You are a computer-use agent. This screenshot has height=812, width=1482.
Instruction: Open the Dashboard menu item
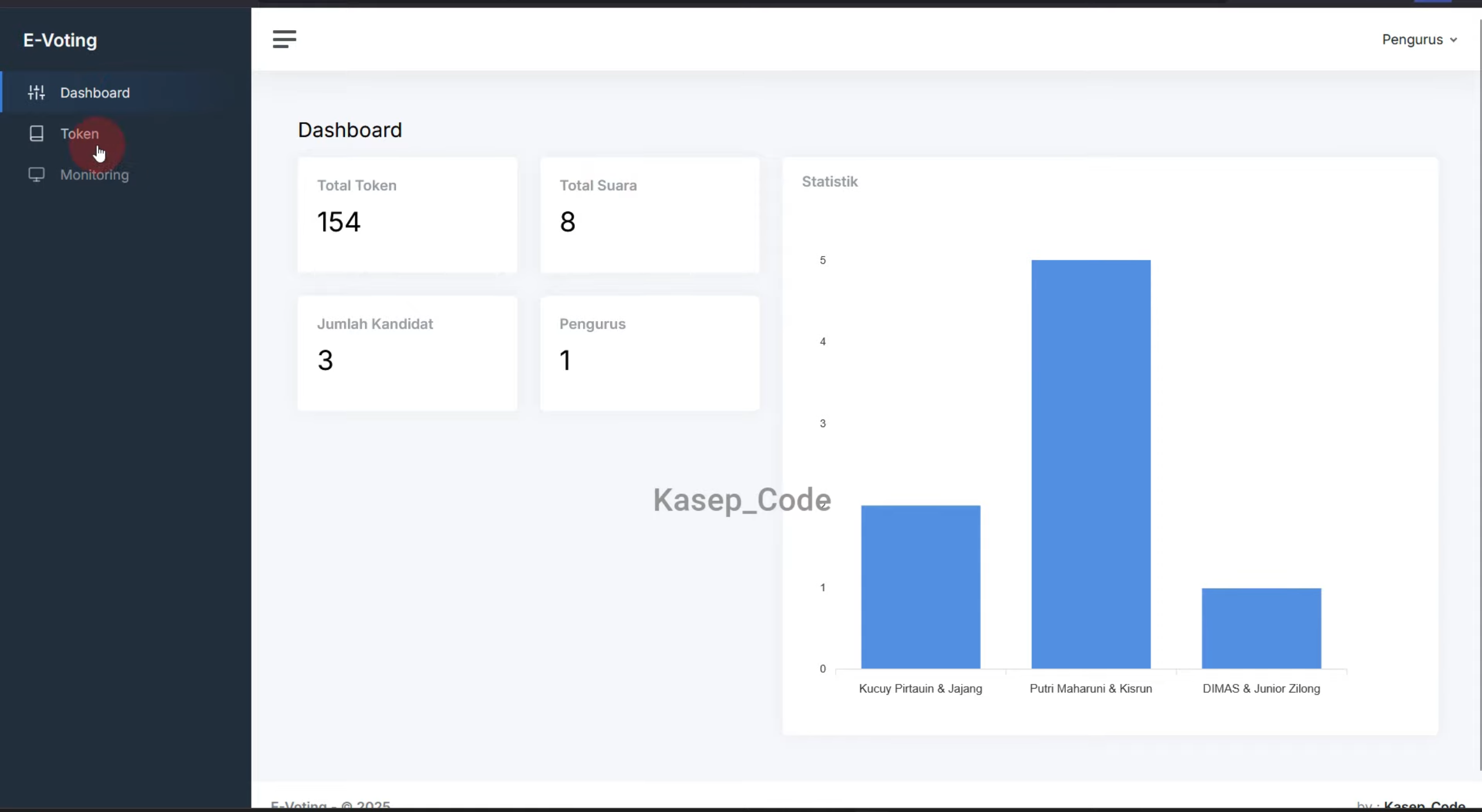[126, 92]
